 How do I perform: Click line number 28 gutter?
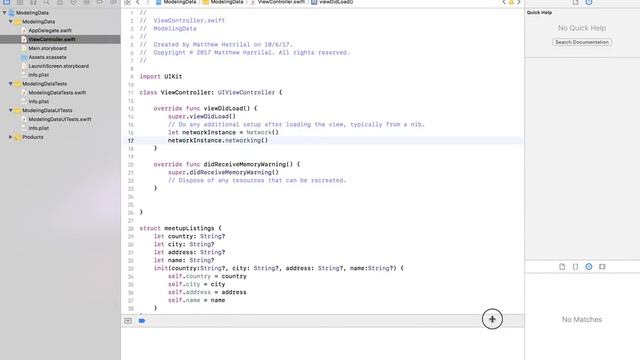click(131, 229)
